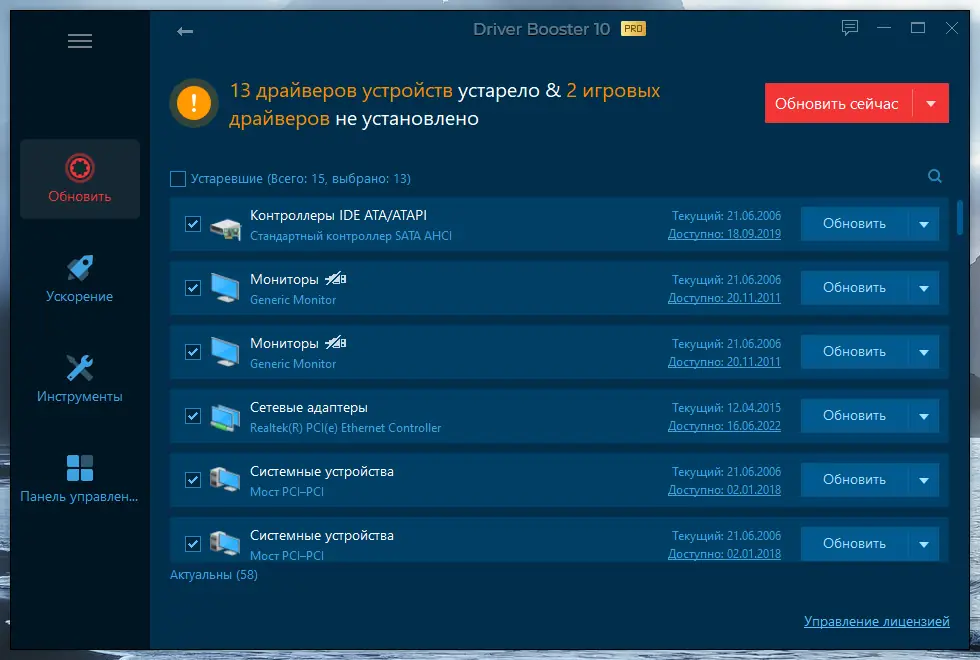Open the Панель управления sidebar tab
980x660 pixels.
point(80,479)
